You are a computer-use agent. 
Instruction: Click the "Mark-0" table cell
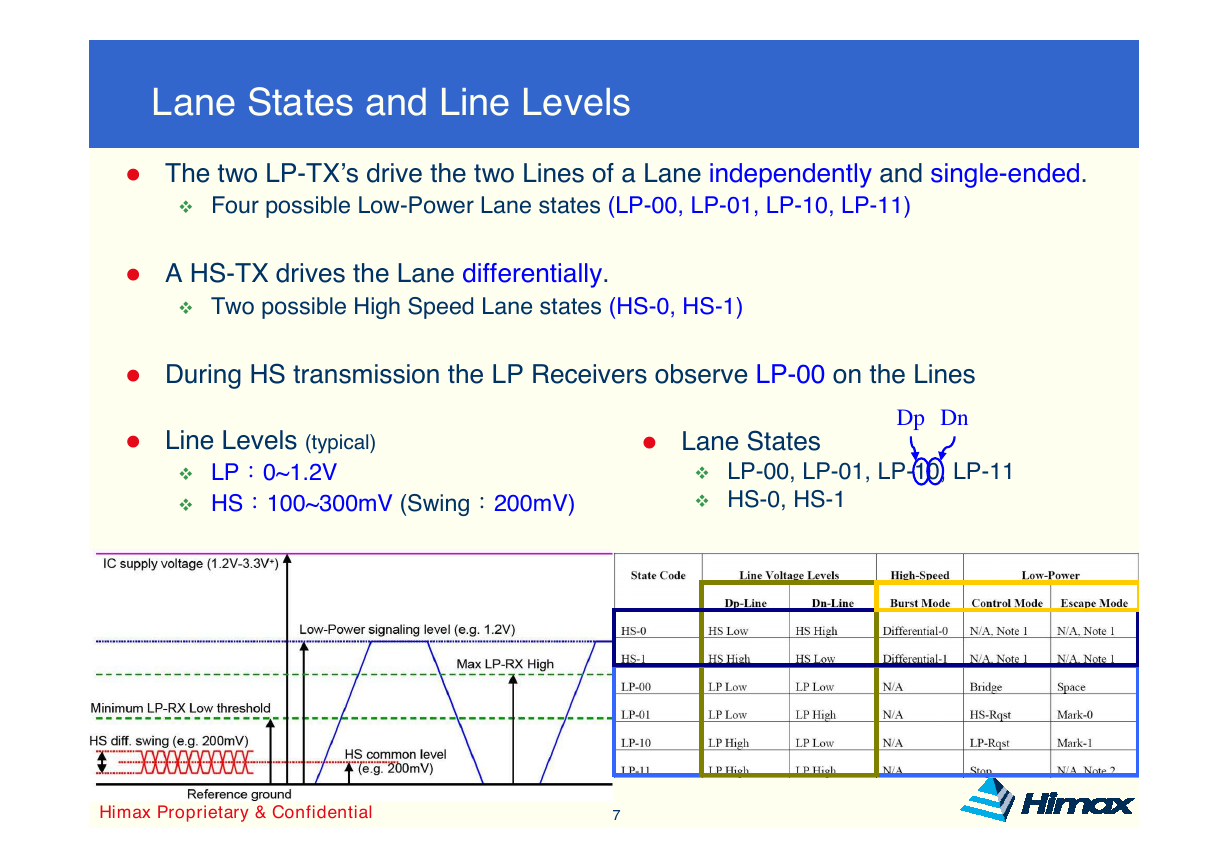pyautogui.click(x=1075, y=715)
